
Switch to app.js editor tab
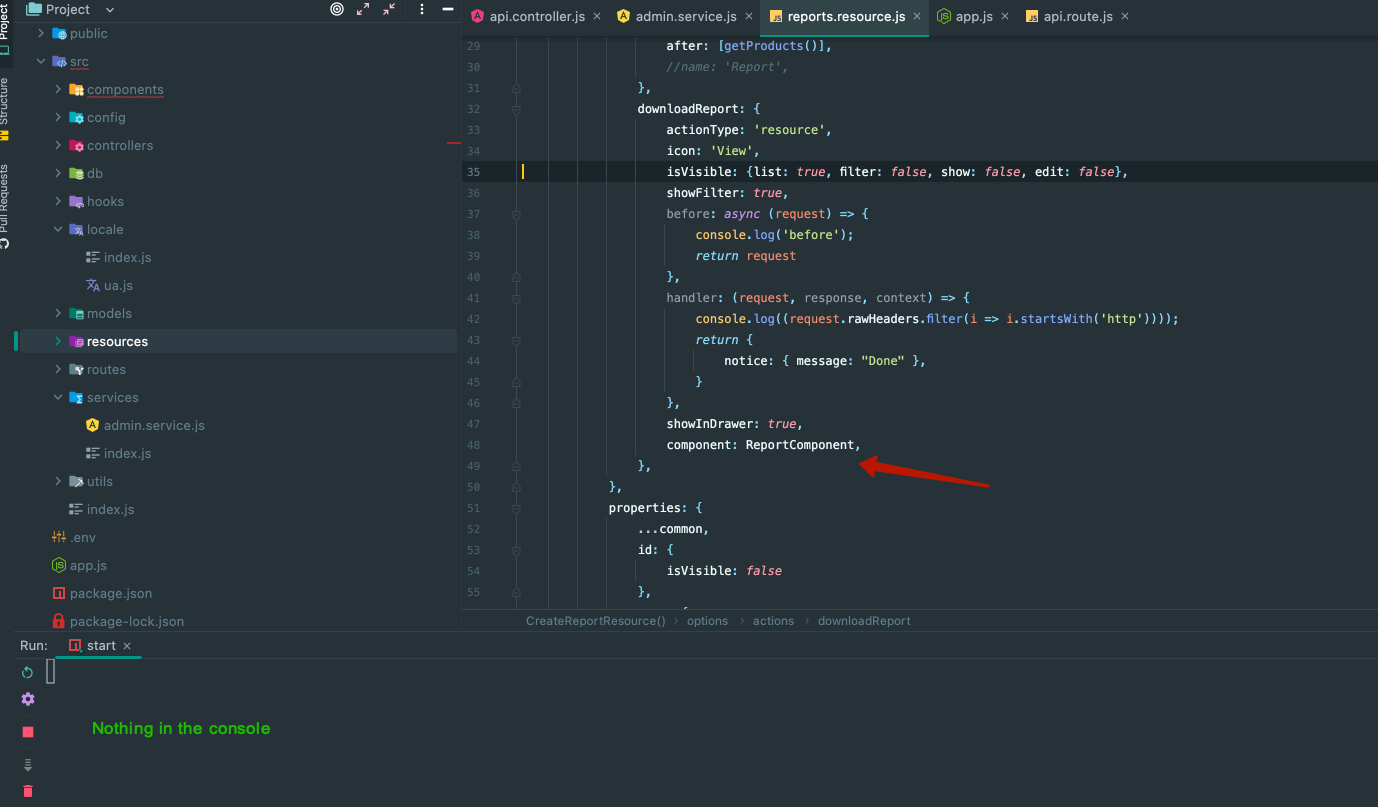(975, 16)
